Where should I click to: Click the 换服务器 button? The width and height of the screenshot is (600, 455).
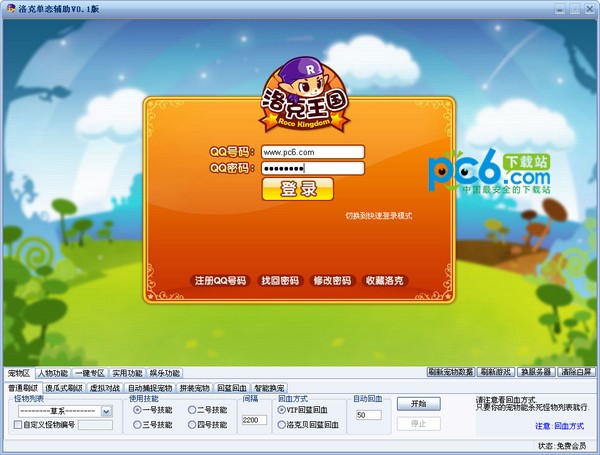pos(536,372)
